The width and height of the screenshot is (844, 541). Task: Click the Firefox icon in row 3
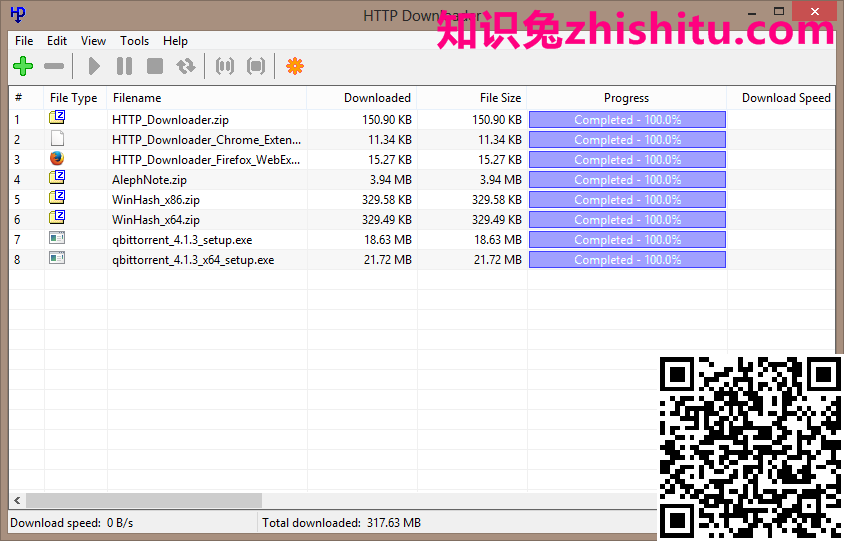click(57, 158)
